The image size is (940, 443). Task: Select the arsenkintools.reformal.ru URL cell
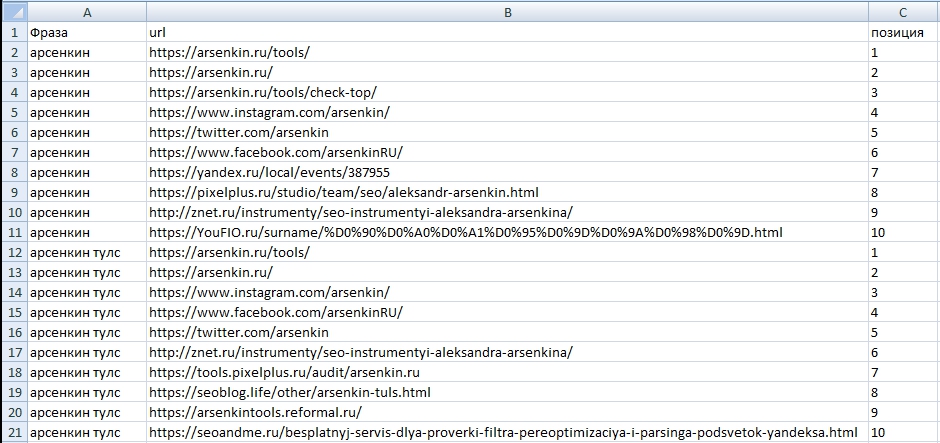click(506, 412)
